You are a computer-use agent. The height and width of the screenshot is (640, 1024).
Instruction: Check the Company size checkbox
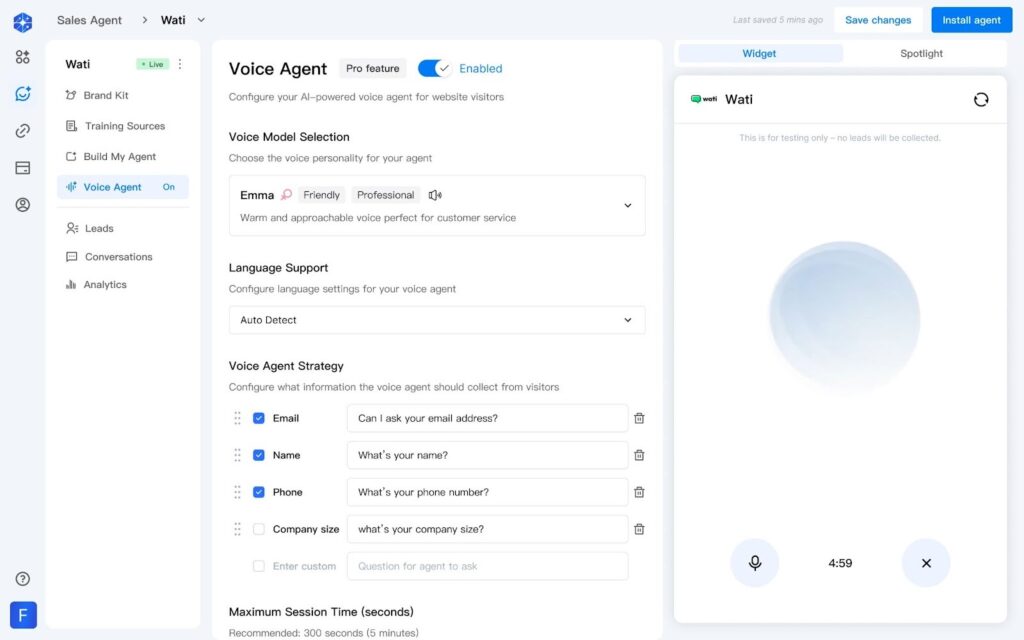259,530
